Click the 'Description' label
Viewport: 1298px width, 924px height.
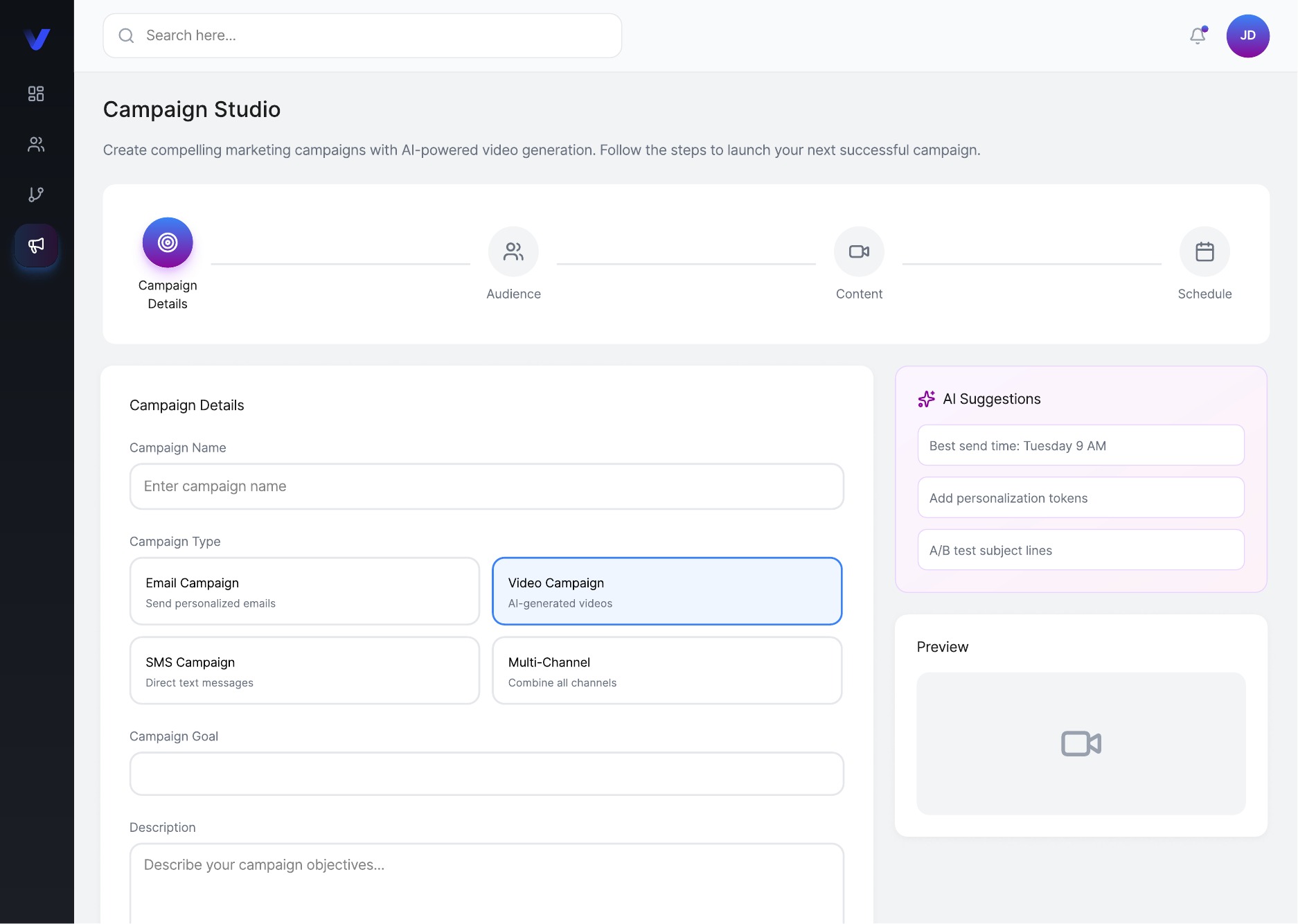click(163, 828)
